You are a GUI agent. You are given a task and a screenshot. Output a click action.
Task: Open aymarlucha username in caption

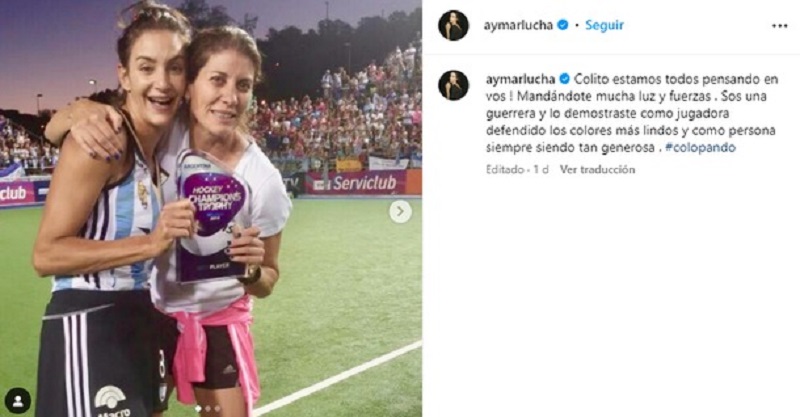tap(520, 79)
